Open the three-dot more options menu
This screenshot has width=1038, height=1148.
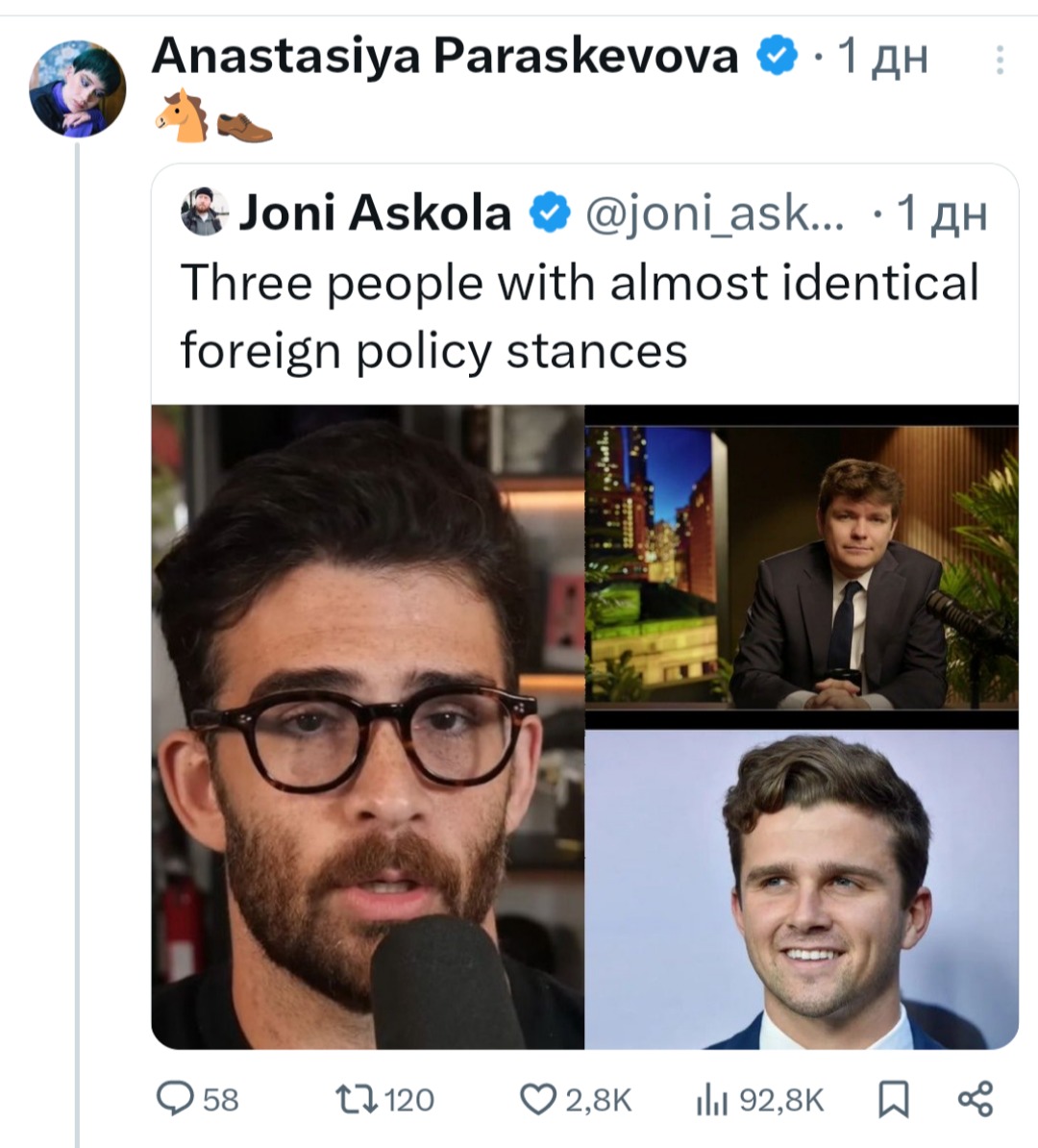point(1000,60)
